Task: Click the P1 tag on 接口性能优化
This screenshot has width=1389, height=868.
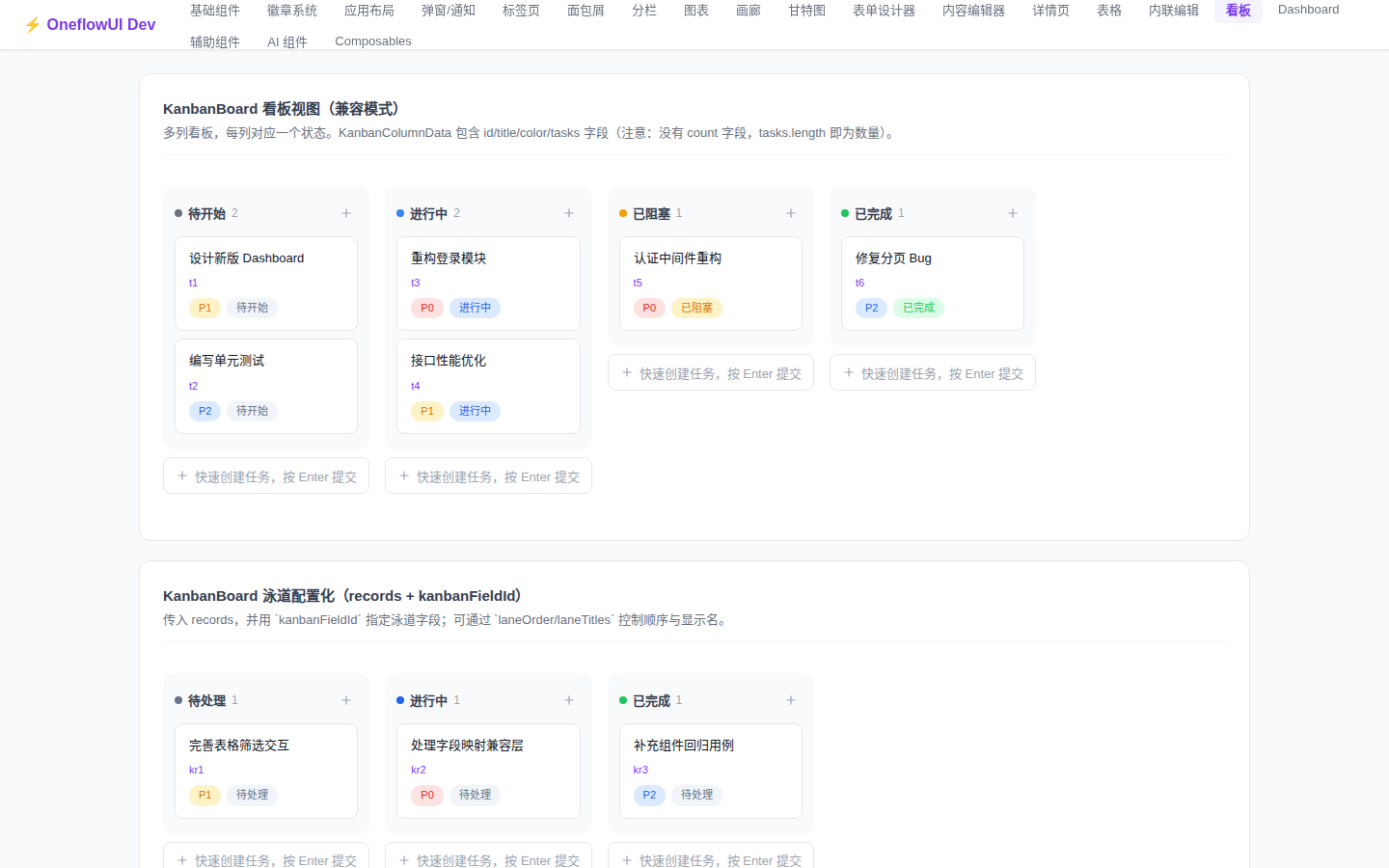Action: 427,411
